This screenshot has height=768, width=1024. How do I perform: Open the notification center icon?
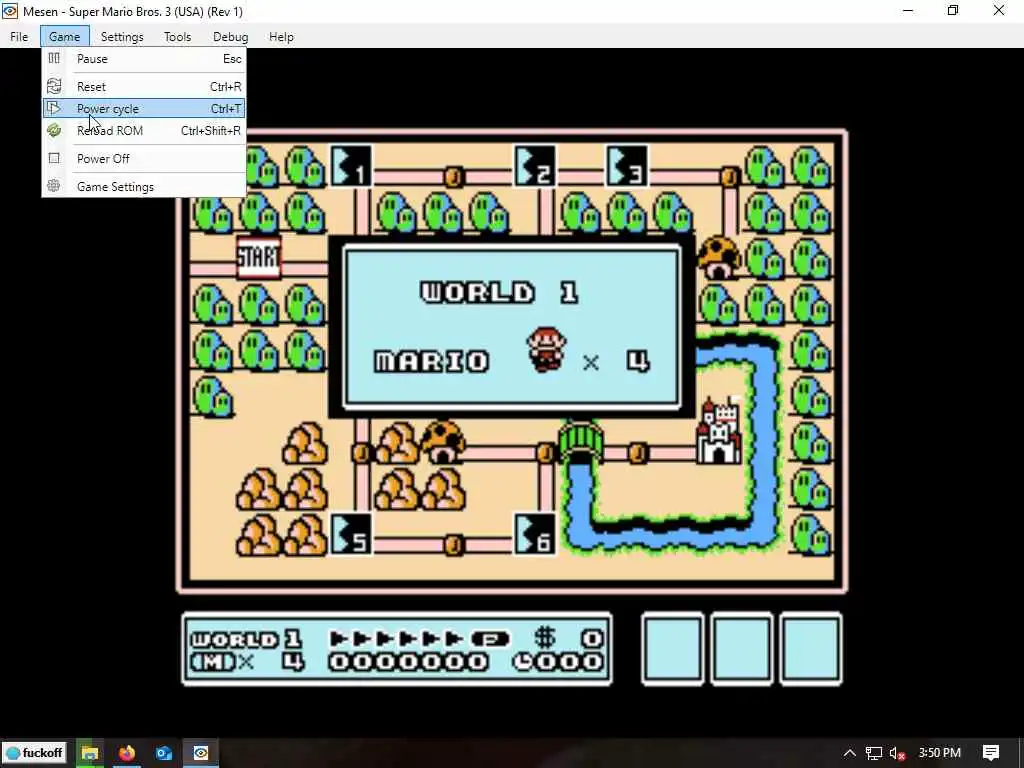[x=991, y=753]
